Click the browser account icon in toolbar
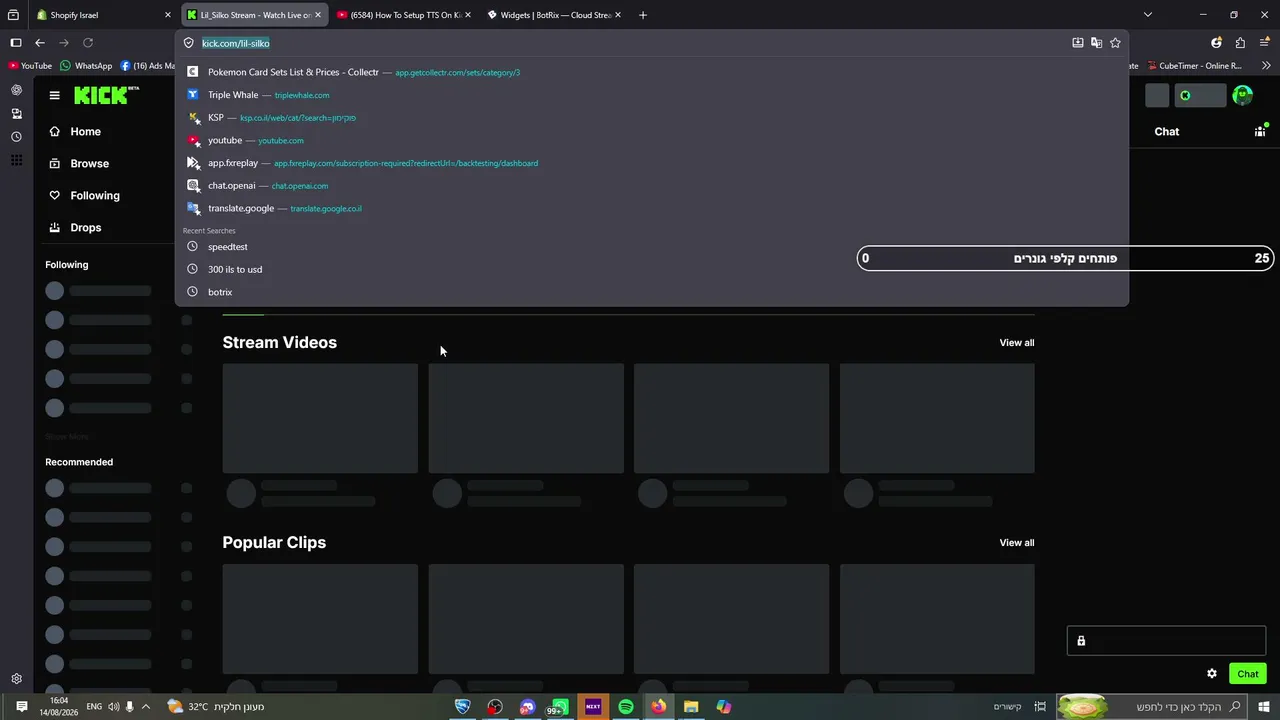Viewport: 1280px width, 720px height. click(1216, 43)
